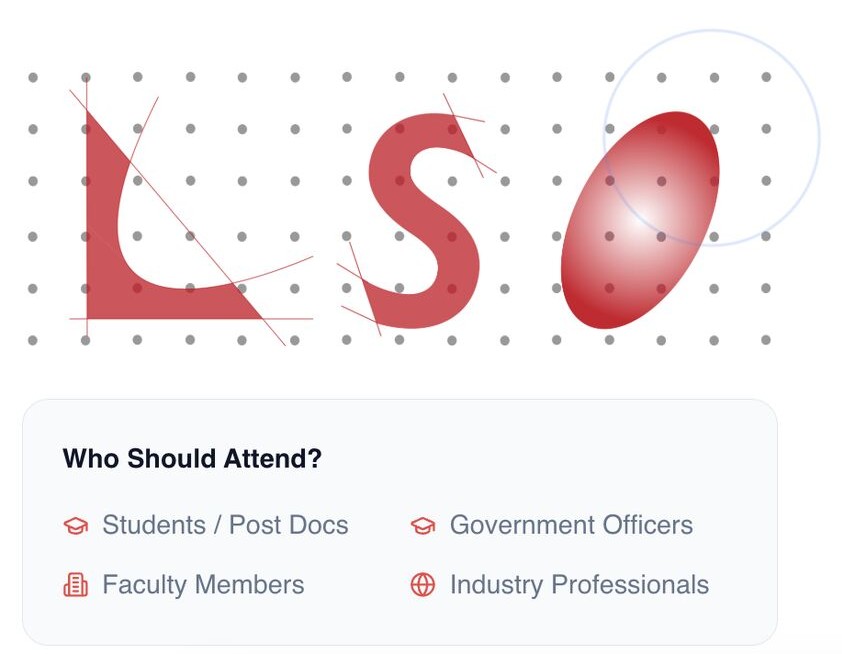The image size is (842, 654).
Task: Select the Faculty Members label
Action: [203, 585]
